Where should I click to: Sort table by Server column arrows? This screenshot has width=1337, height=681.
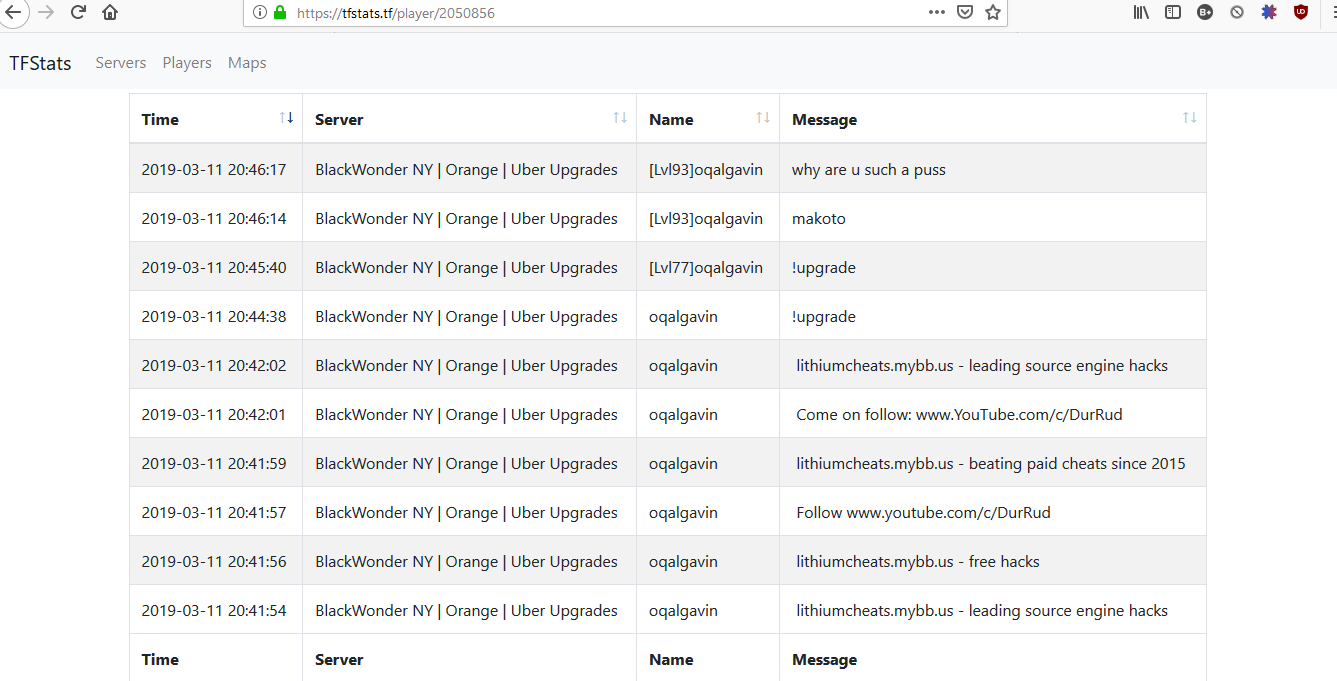620,118
